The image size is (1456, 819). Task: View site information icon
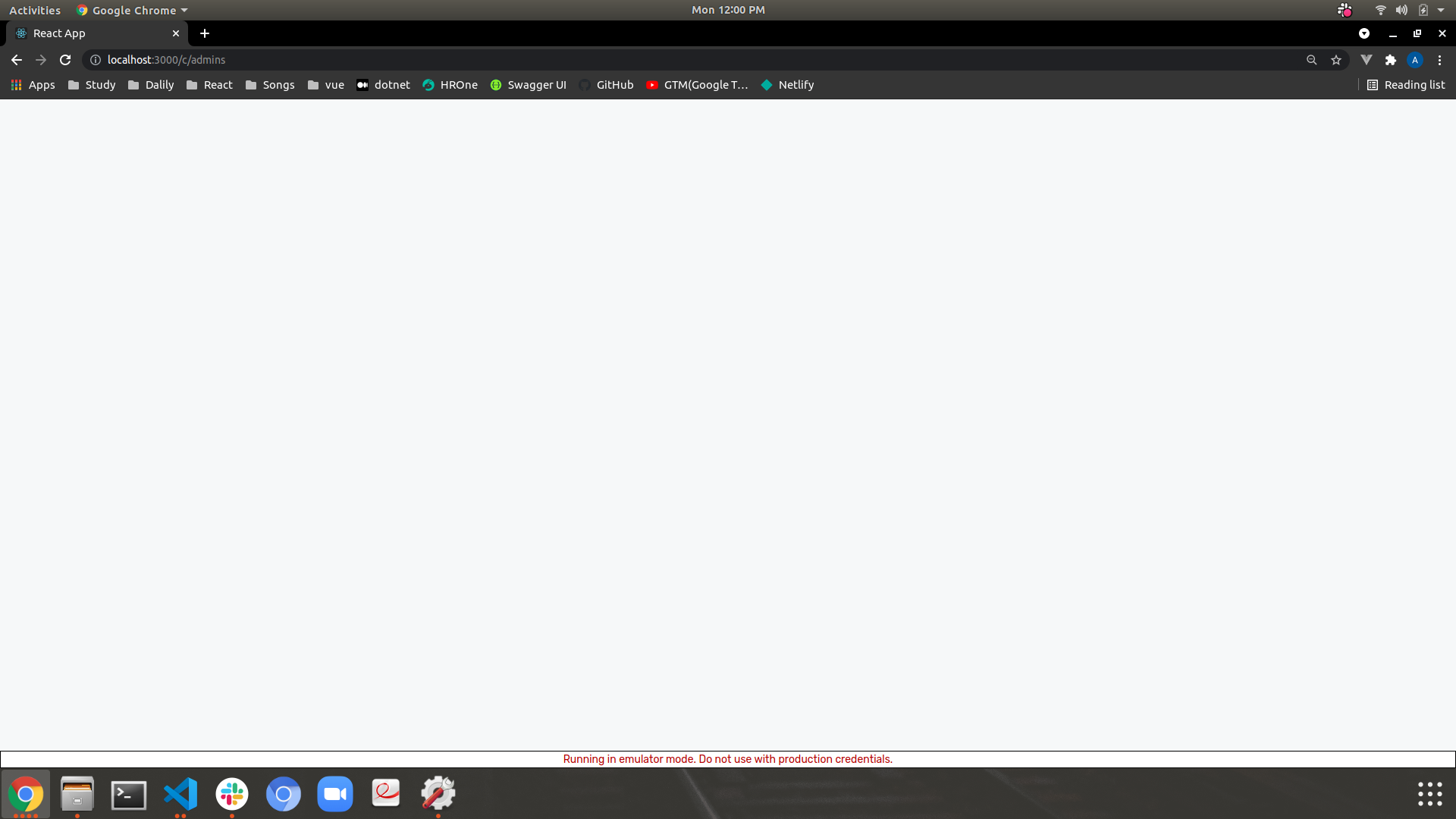pyautogui.click(x=96, y=60)
